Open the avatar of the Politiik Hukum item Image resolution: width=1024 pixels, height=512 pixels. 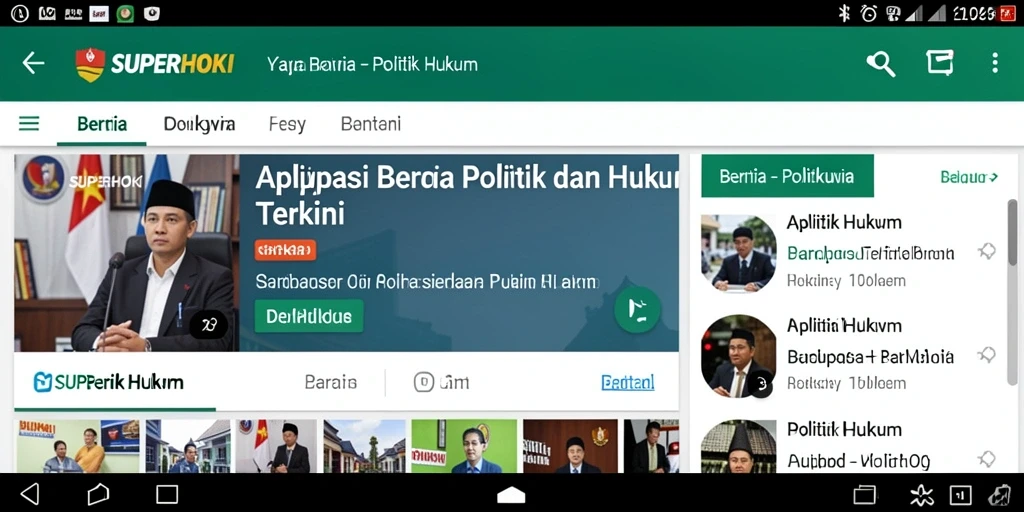click(739, 446)
